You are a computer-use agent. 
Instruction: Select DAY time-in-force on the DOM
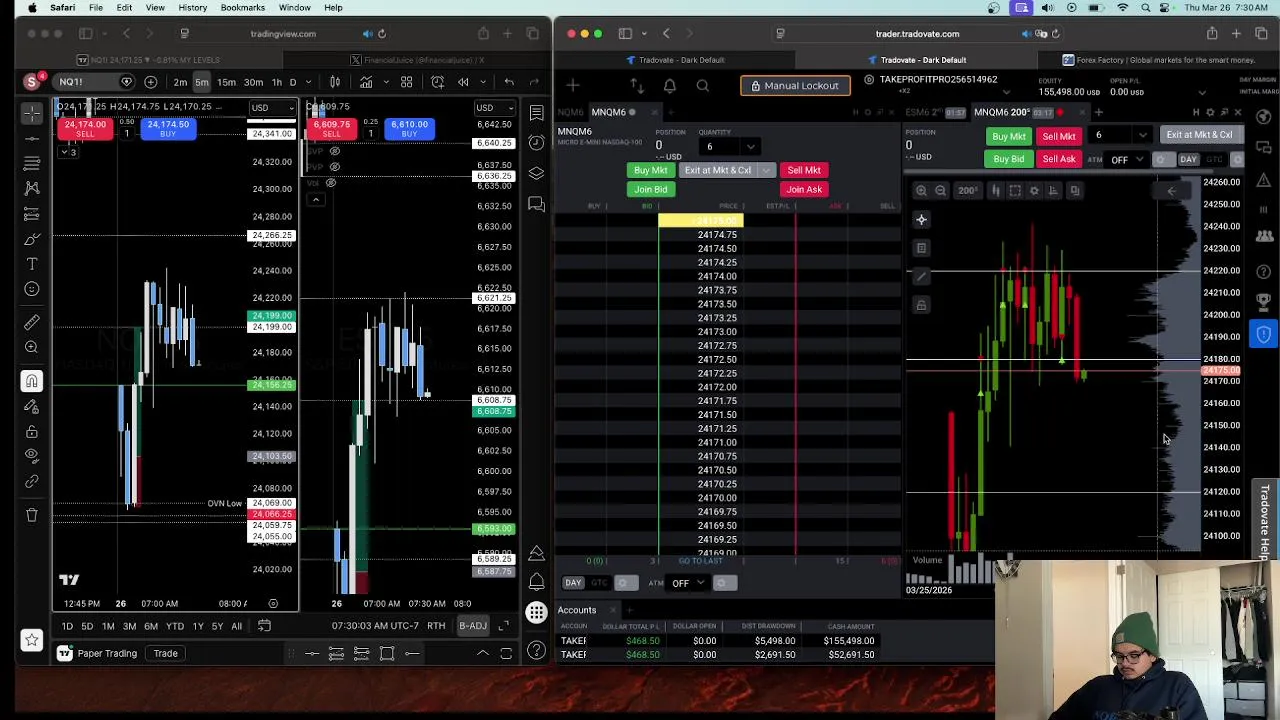click(573, 583)
